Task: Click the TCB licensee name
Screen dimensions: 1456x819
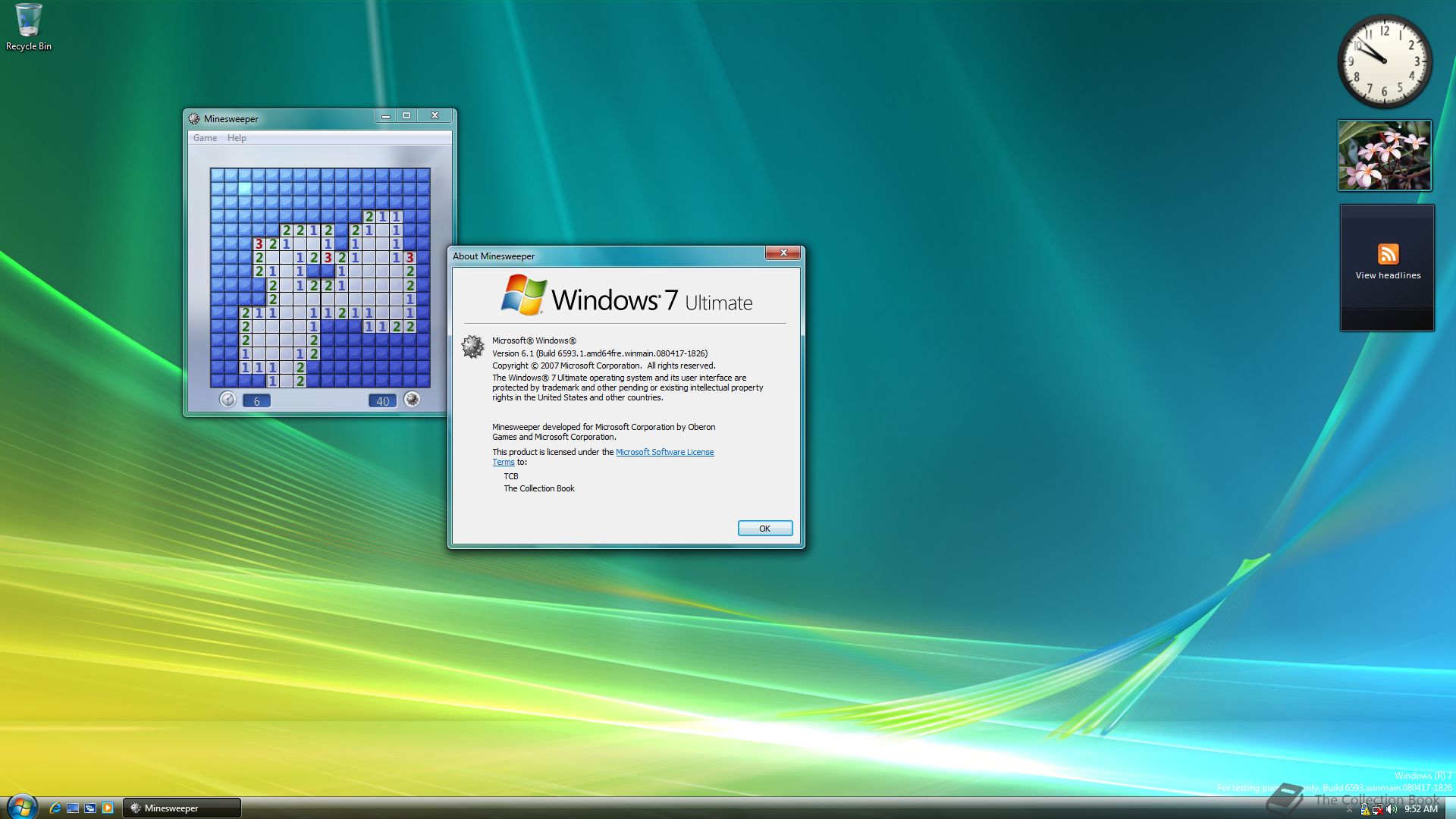Action: point(511,476)
